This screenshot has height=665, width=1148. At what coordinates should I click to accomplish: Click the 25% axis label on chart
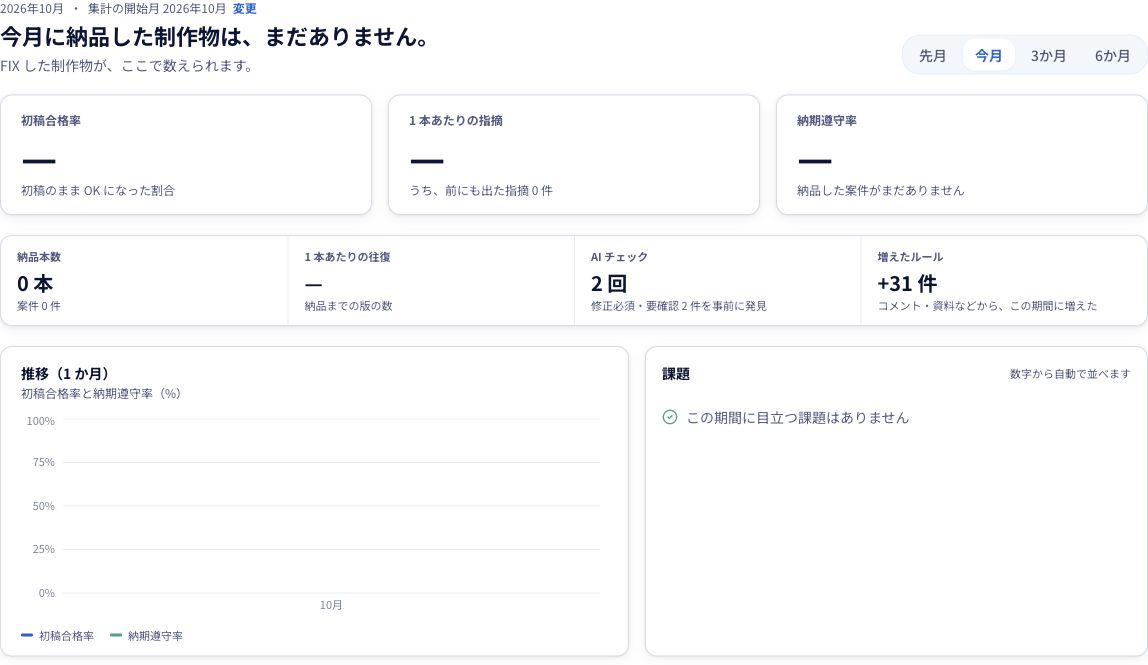point(43,549)
